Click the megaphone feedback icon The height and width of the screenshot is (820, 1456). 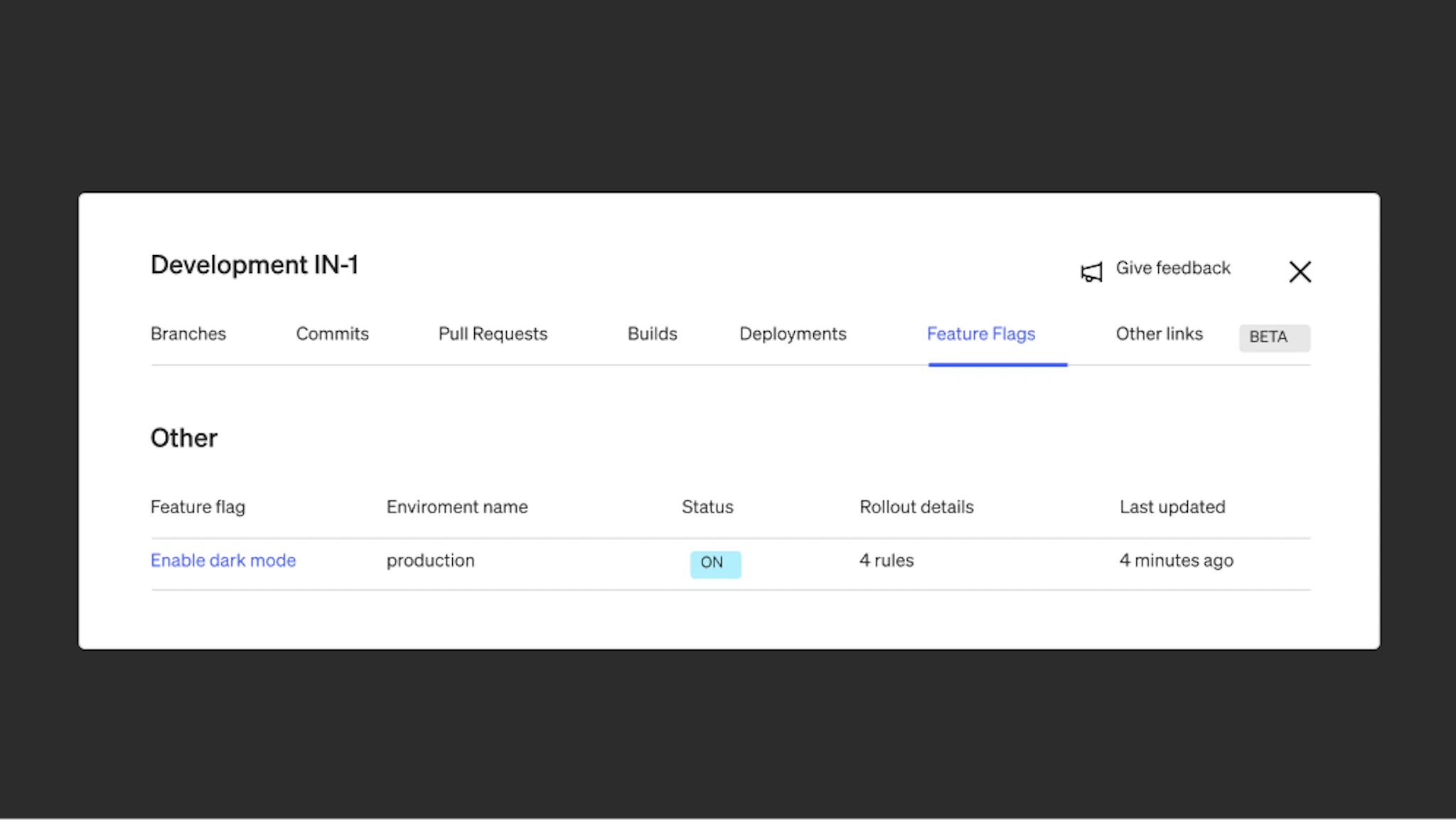1091,271
